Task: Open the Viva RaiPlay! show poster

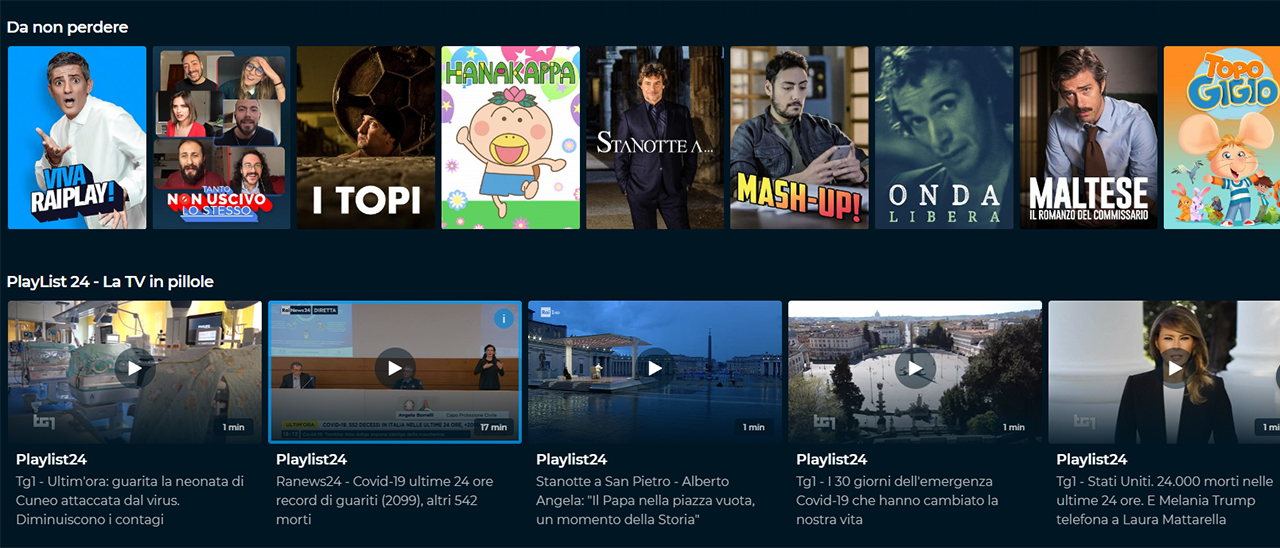Action: tap(77, 138)
